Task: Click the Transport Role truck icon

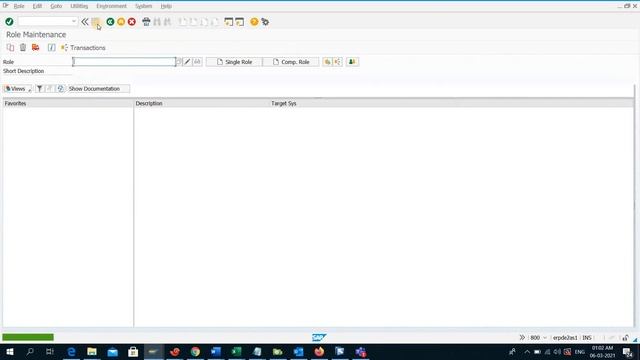Action: click(x=36, y=48)
